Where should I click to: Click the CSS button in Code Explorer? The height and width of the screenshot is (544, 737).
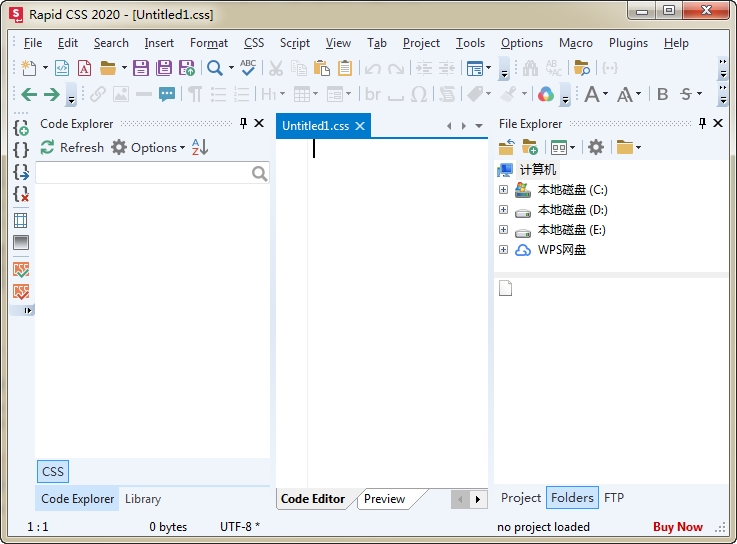tap(53, 472)
